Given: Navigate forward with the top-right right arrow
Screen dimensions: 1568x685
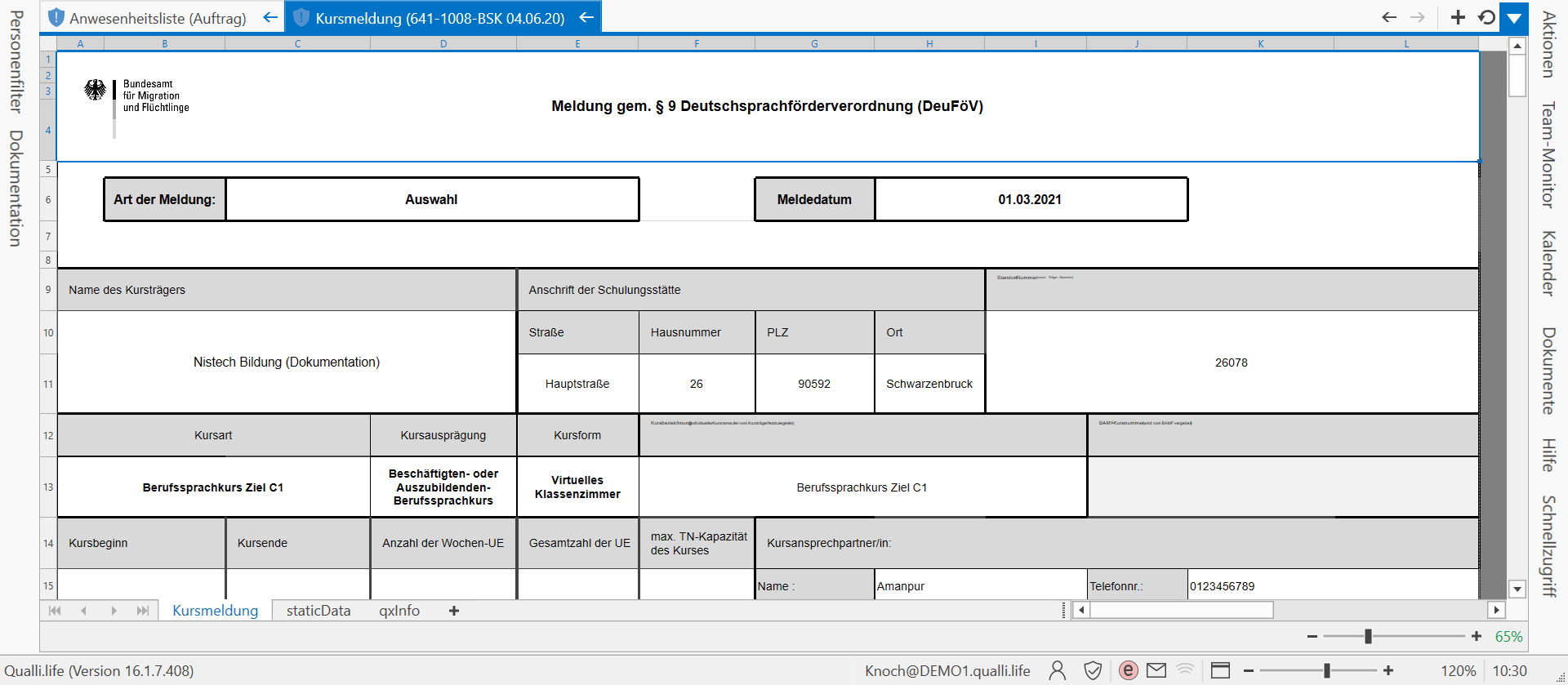Looking at the screenshot, I should click(x=1418, y=17).
